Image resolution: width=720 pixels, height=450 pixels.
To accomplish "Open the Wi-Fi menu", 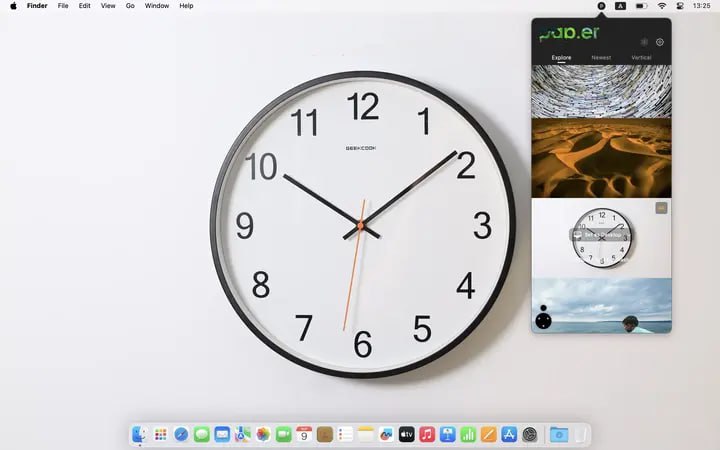I will 662,6.
